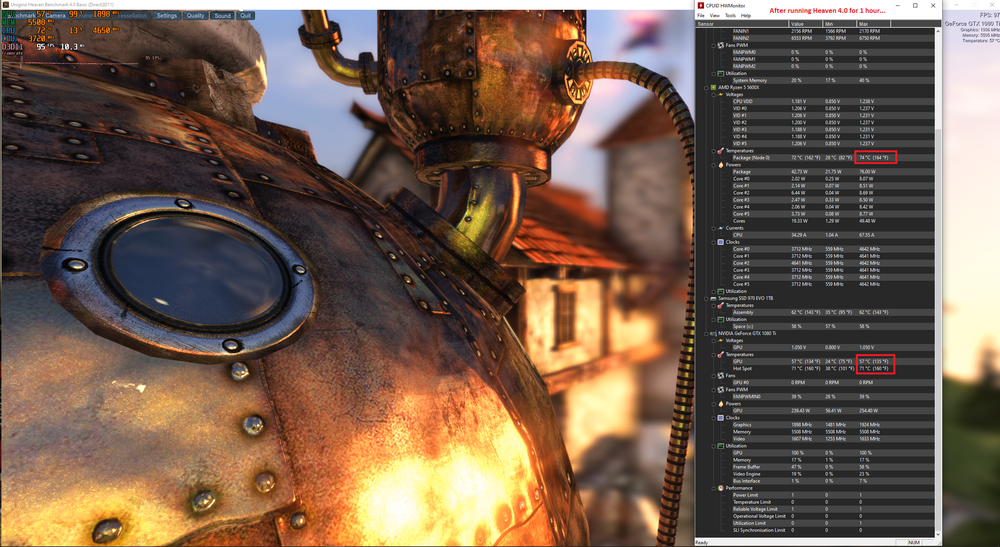Click the Performance gauge icon
The height and width of the screenshot is (547, 1000).
[721, 488]
